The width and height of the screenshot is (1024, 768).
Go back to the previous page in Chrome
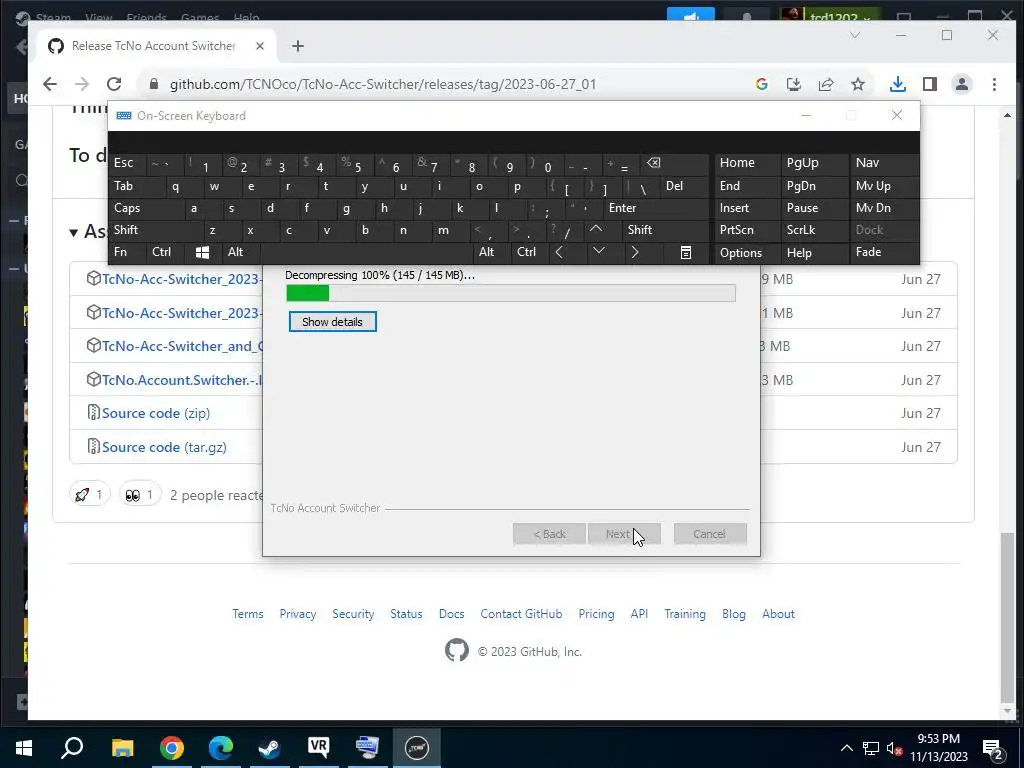pyautogui.click(x=50, y=84)
